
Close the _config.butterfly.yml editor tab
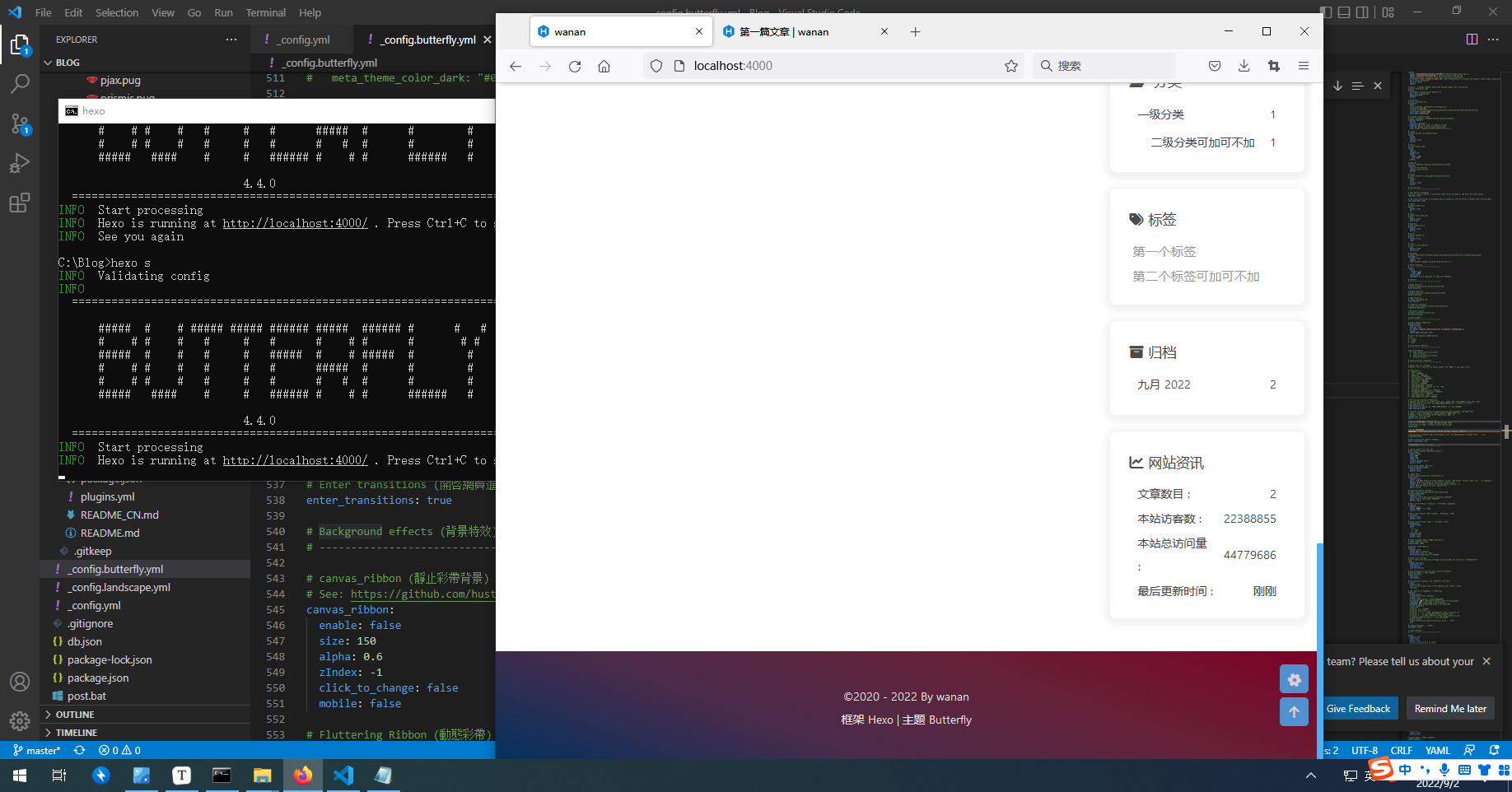pyautogui.click(x=488, y=40)
